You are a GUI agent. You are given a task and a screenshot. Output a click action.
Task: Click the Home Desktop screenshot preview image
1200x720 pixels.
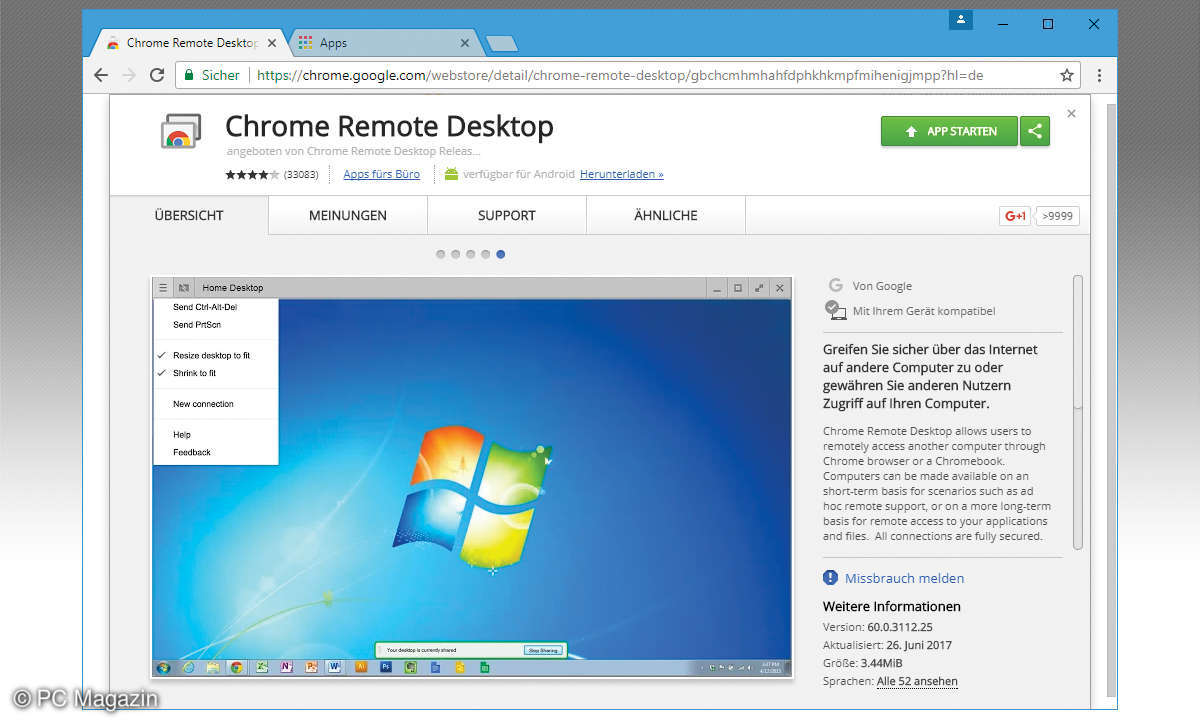point(472,477)
